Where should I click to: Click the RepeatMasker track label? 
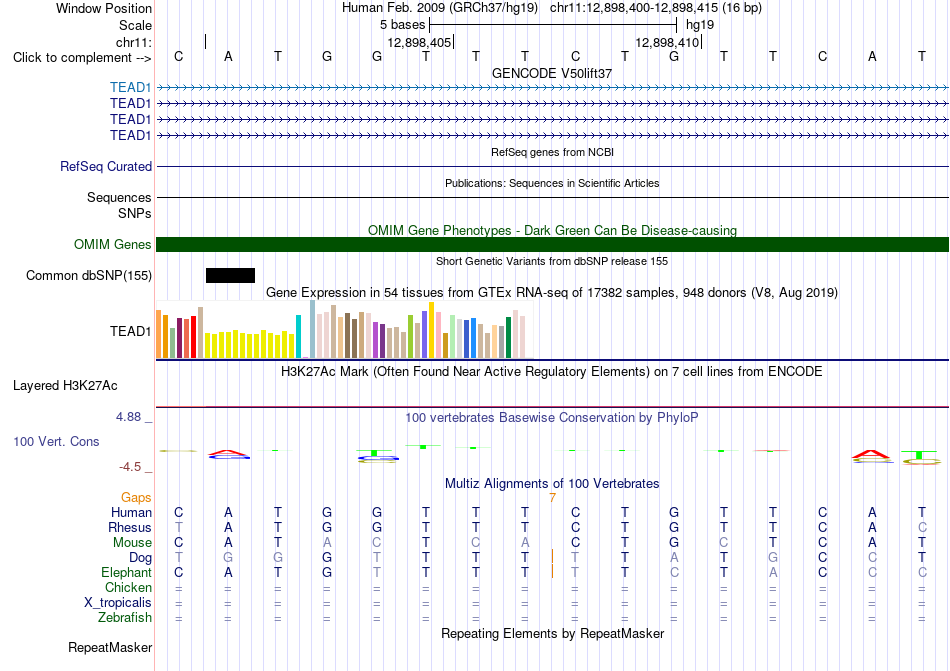[110, 647]
